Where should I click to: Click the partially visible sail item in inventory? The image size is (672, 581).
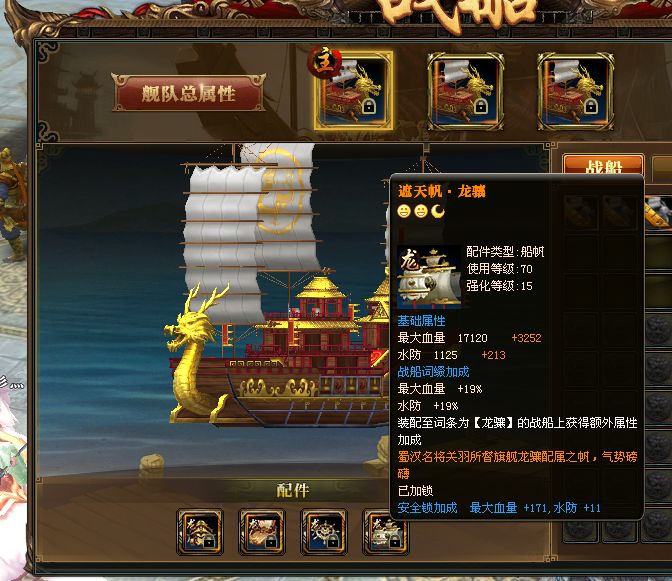coord(658,212)
